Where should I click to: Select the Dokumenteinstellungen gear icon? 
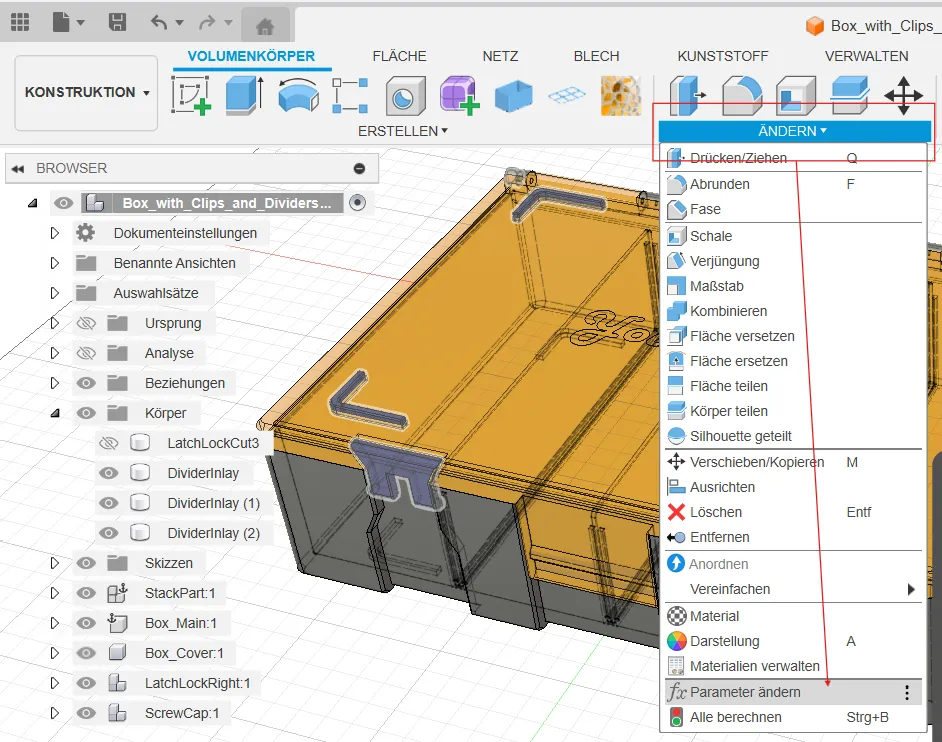click(86, 233)
